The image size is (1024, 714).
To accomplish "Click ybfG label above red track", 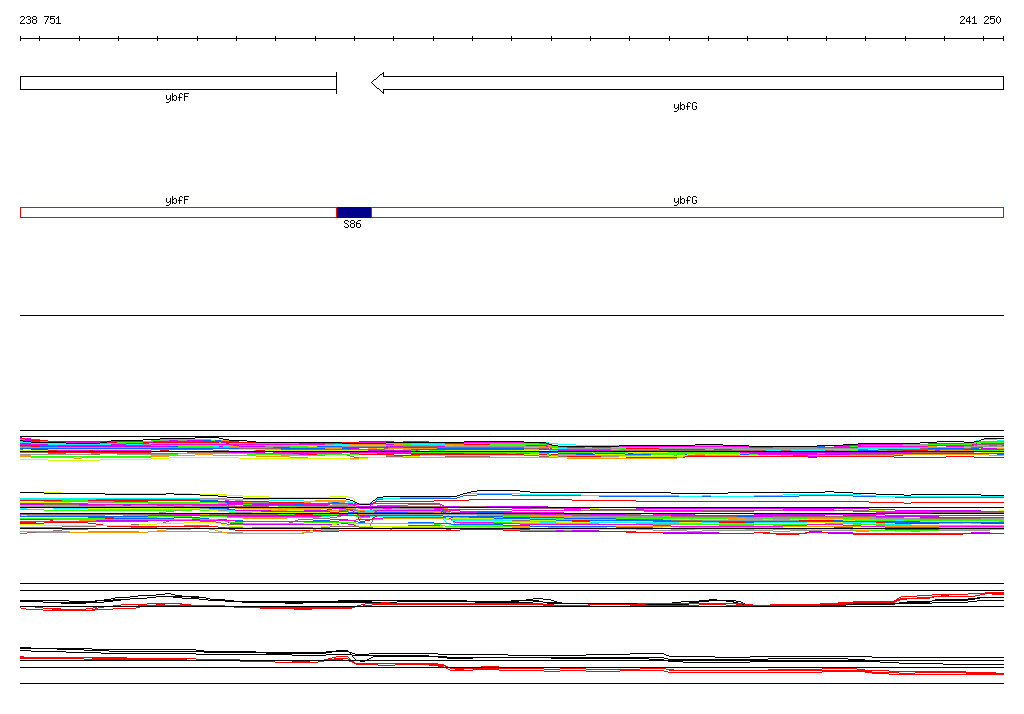I will click(x=685, y=200).
